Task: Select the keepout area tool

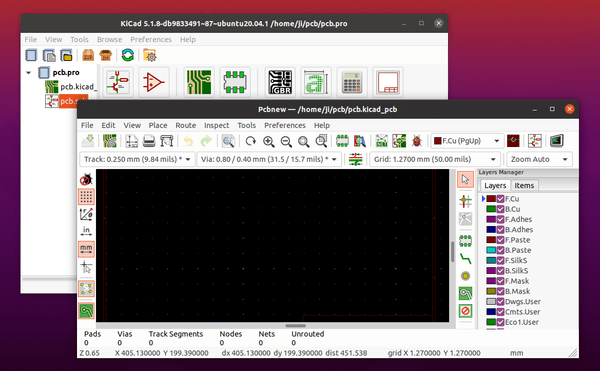Action: tap(465, 311)
